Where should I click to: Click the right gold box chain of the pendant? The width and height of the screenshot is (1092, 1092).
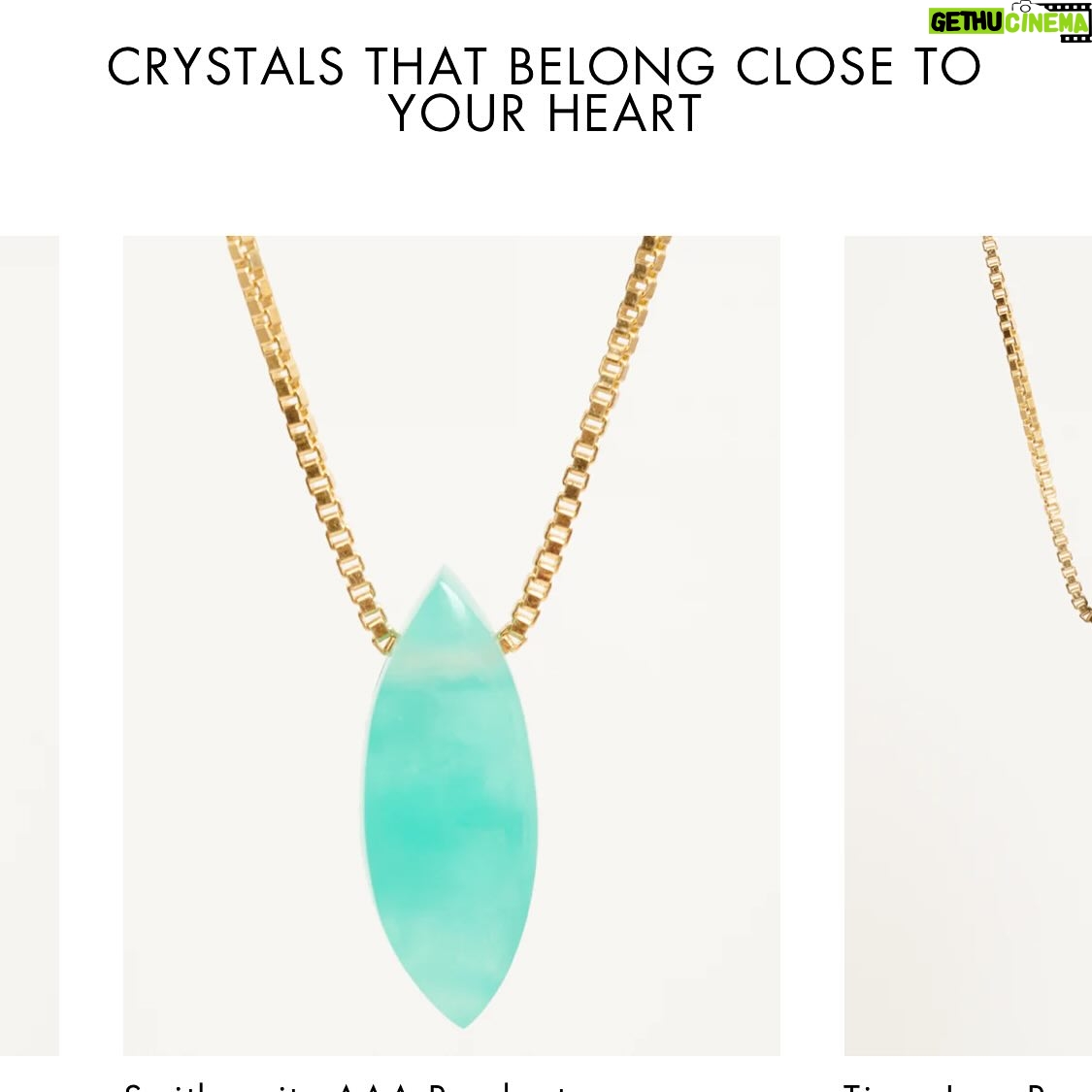click(x=588, y=439)
